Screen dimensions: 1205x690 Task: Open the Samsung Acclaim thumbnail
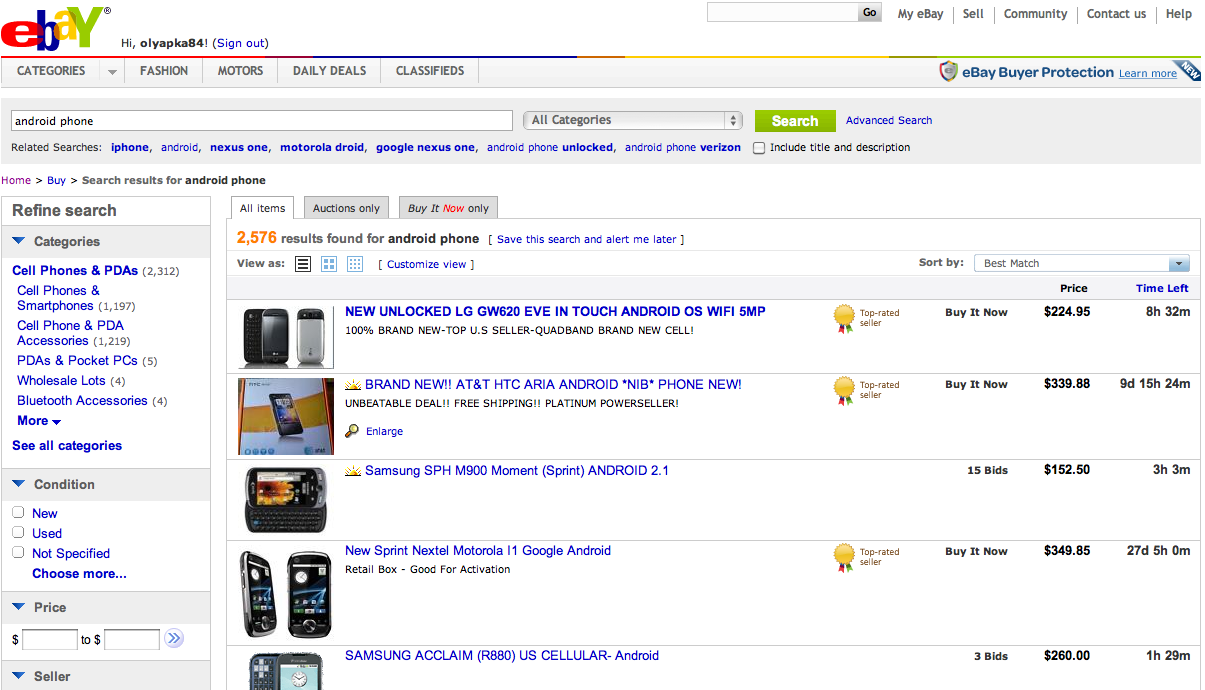(x=286, y=671)
